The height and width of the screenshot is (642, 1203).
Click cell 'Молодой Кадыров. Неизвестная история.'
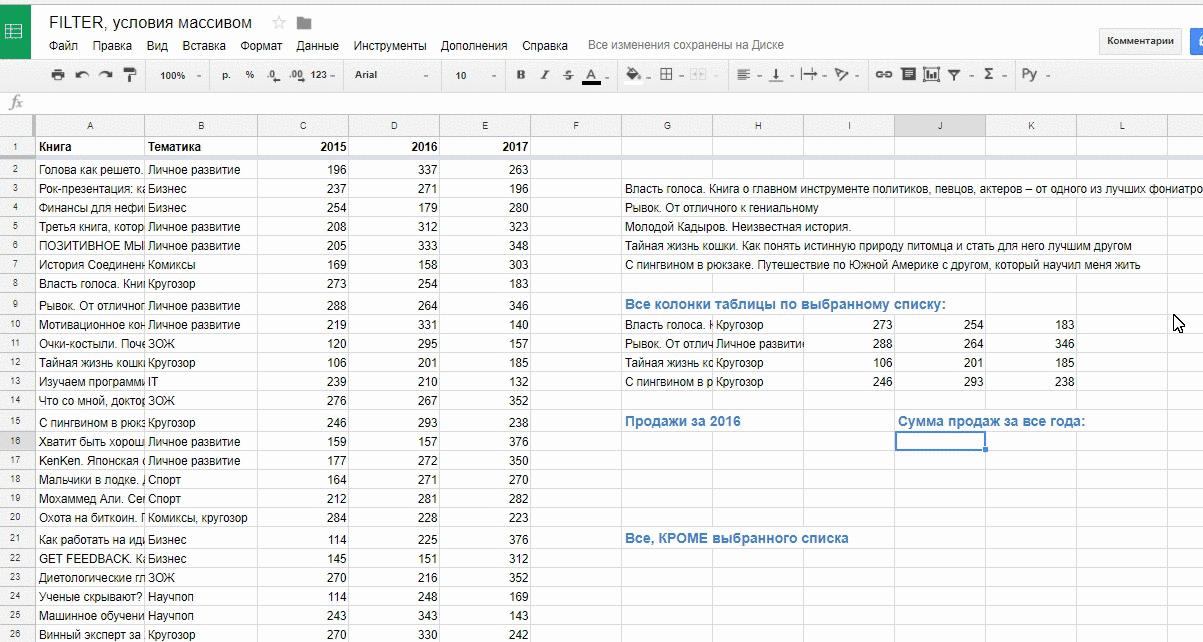738,227
